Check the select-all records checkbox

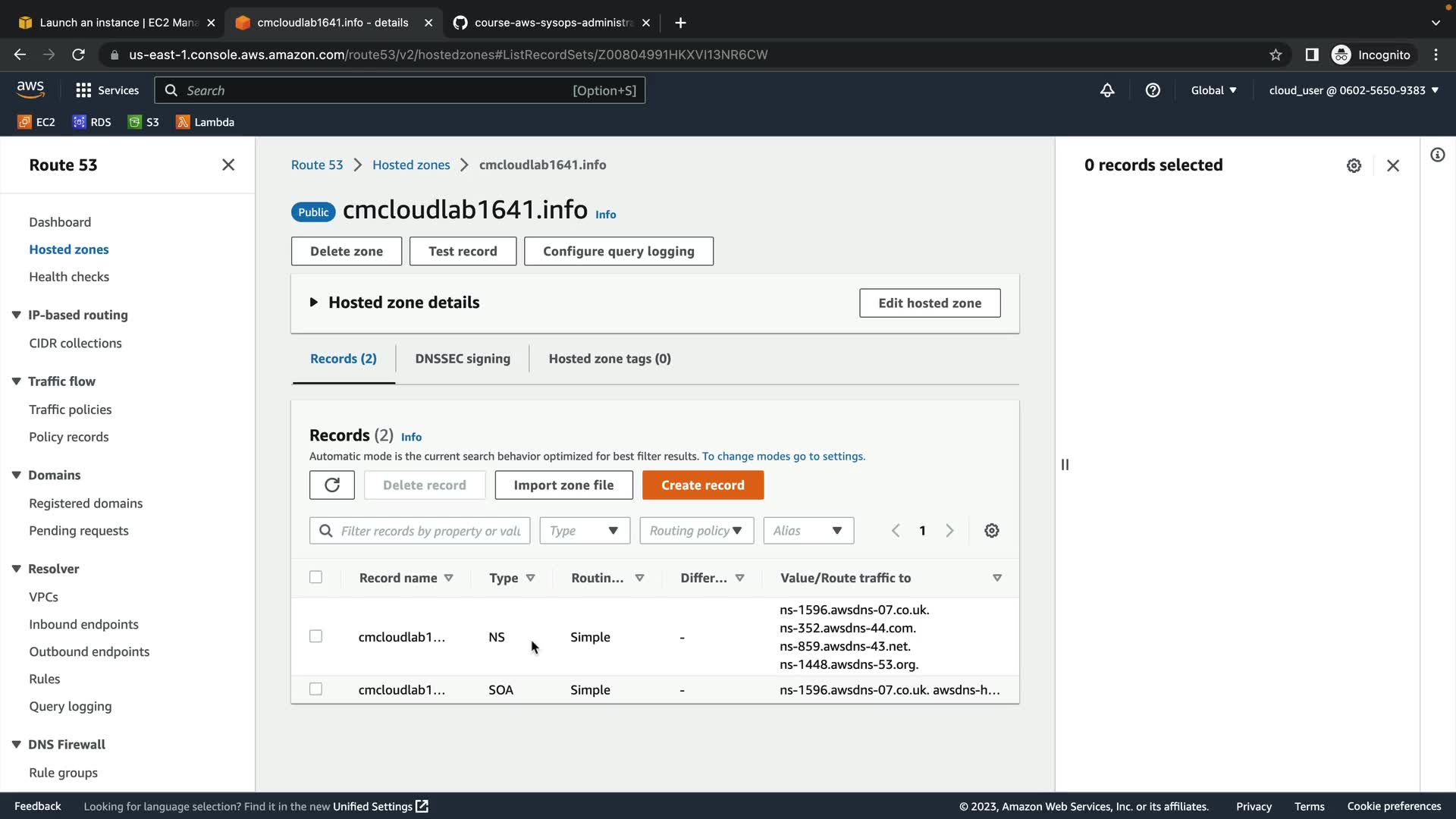[x=315, y=577]
